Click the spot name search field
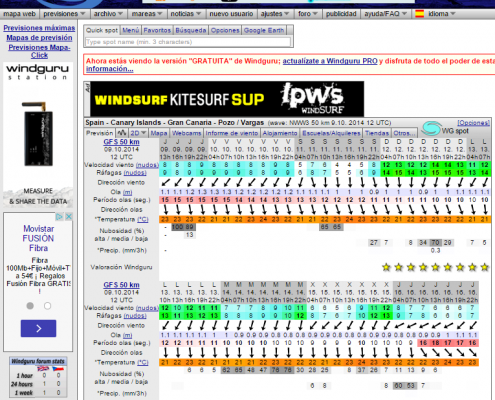 tap(188, 42)
